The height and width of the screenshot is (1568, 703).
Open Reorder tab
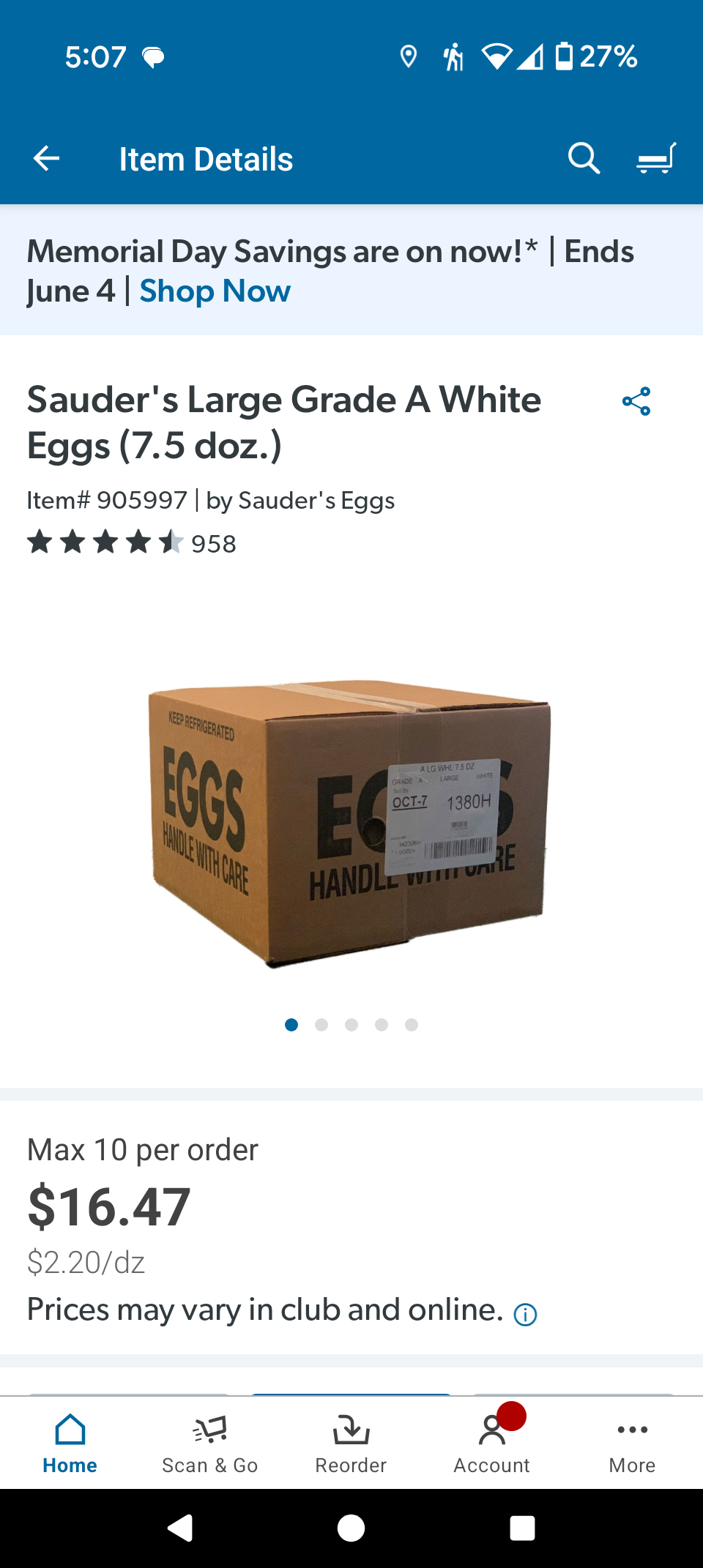tap(351, 1443)
